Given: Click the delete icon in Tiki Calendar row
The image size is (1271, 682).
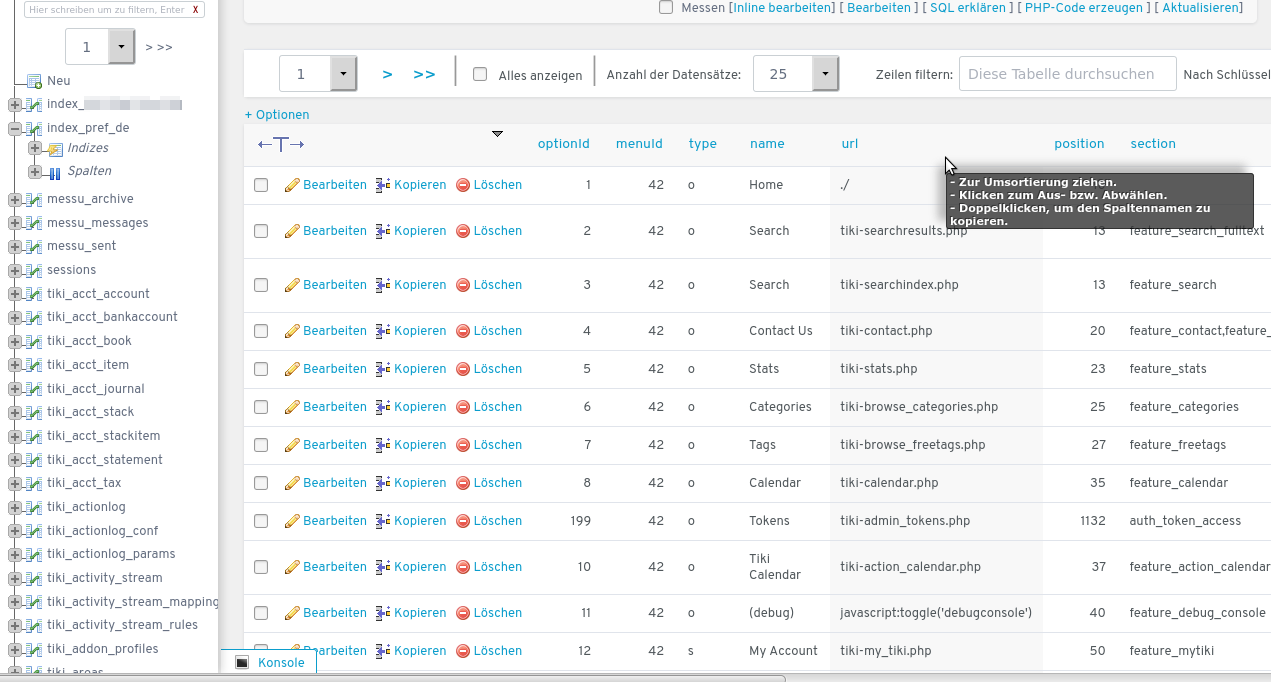Looking at the screenshot, I should 463,567.
